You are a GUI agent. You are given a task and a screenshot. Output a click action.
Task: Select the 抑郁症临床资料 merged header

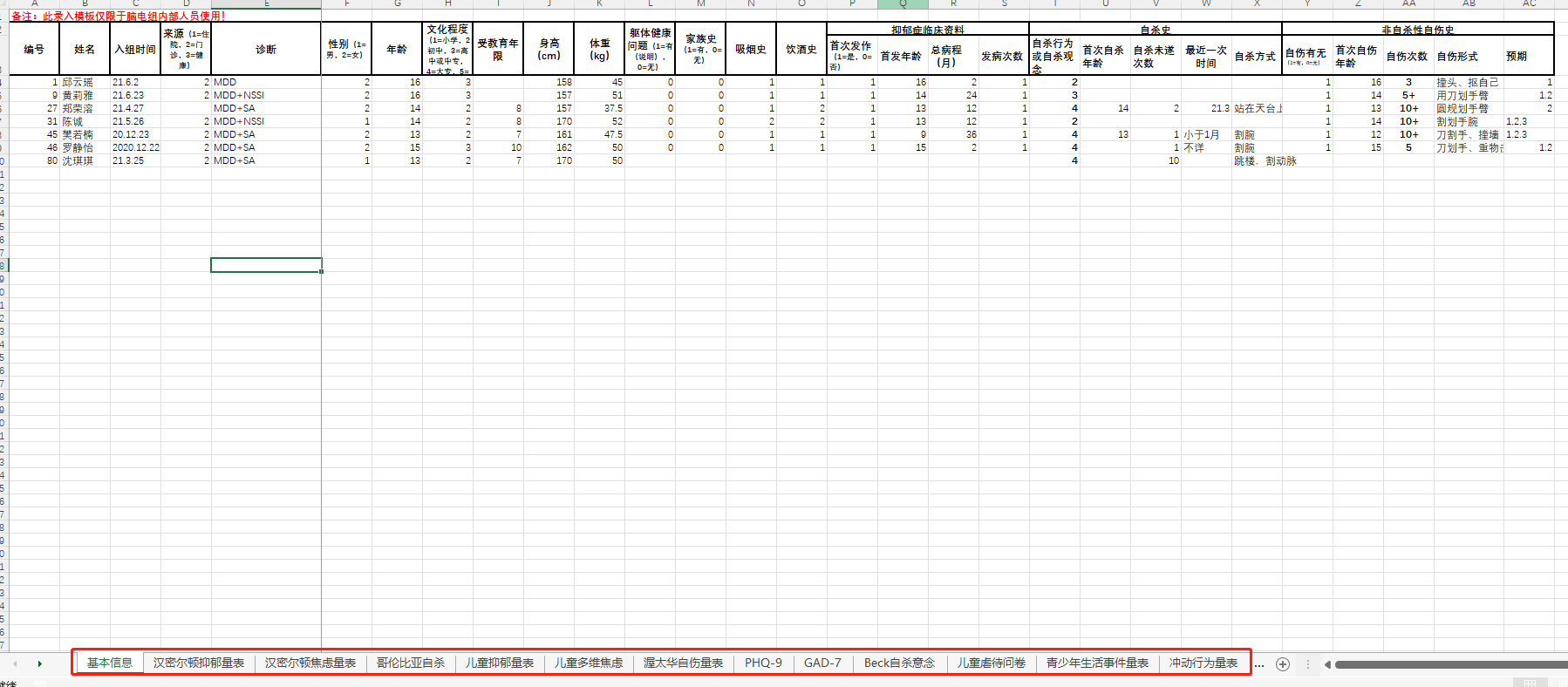928,30
